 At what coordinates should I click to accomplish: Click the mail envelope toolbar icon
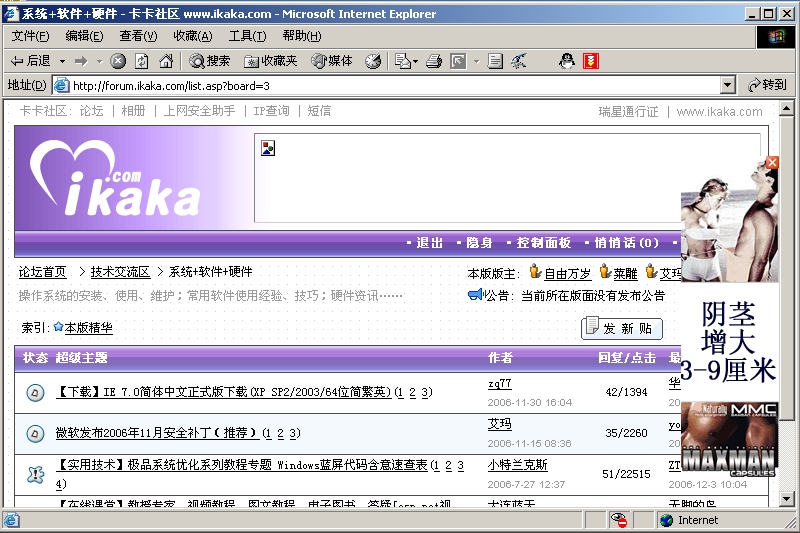[403, 62]
